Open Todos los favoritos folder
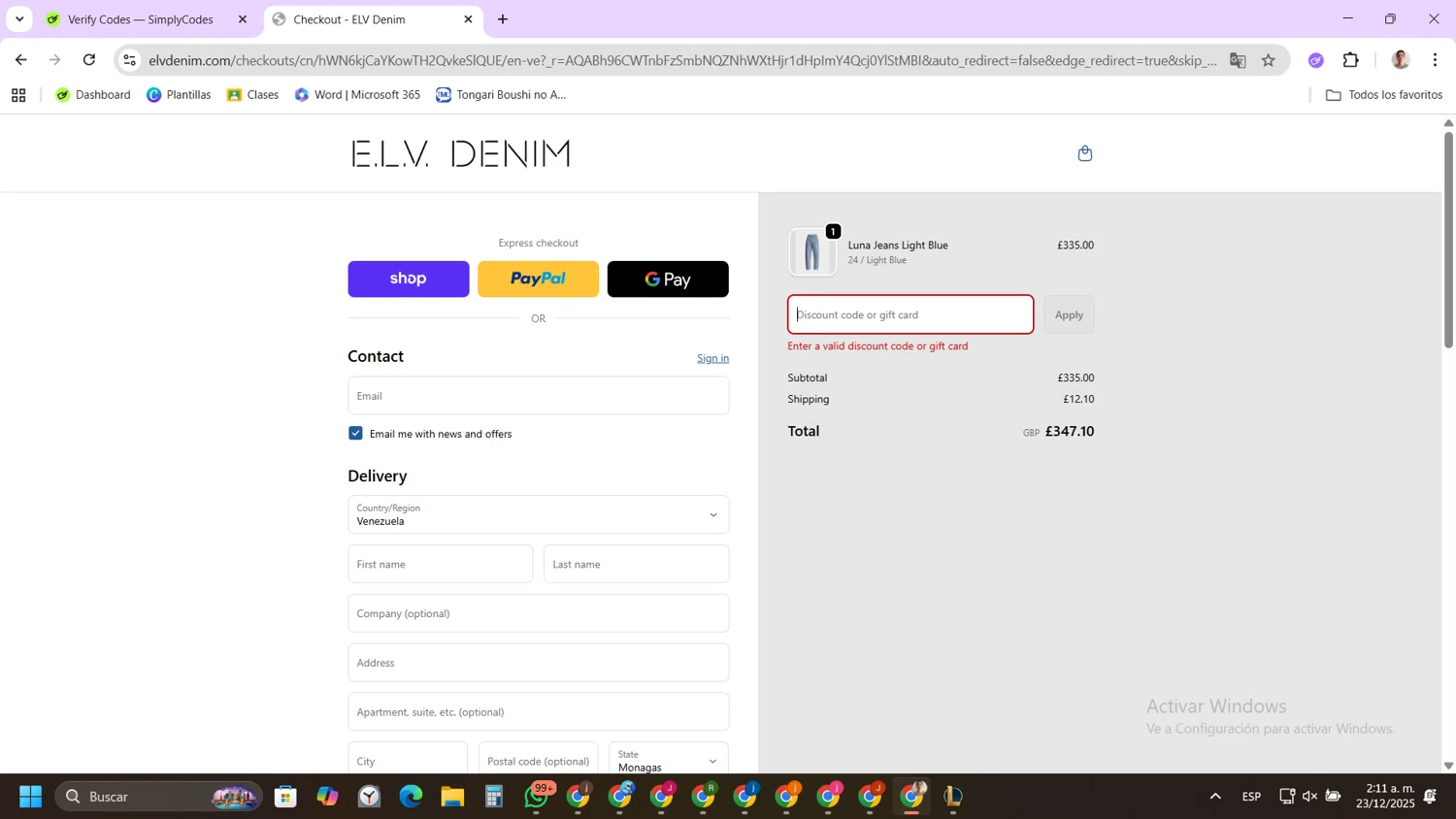The width and height of the screenshot is (1456, 819). click(x=1384, y=95)
